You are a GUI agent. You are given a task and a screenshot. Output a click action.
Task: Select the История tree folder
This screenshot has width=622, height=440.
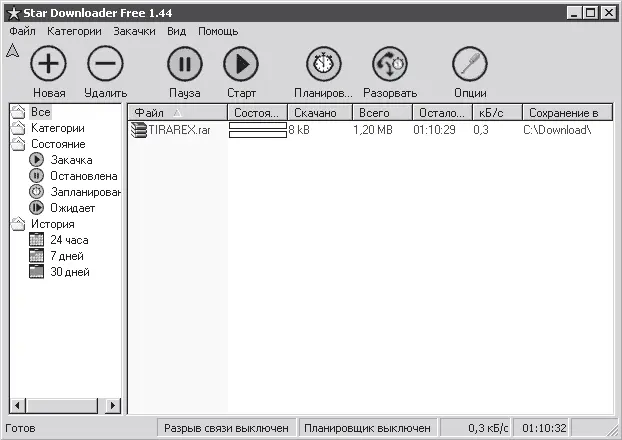(x=52, y=224)
